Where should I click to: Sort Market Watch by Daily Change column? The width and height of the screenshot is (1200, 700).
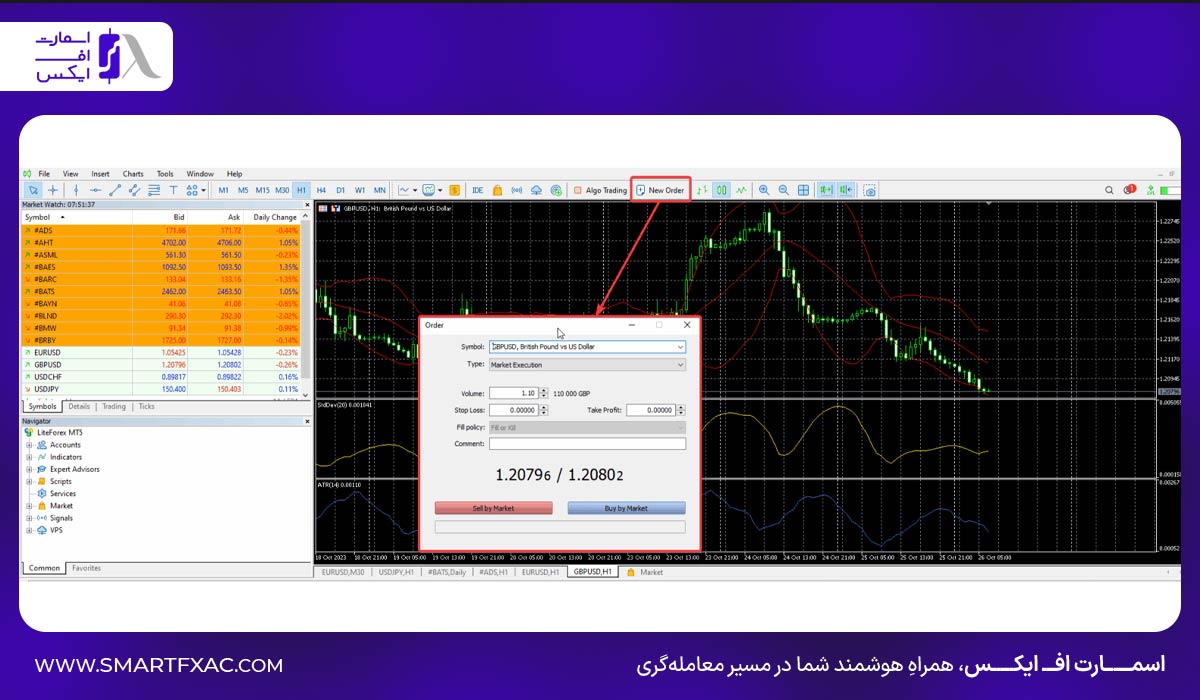pos(275,217)
